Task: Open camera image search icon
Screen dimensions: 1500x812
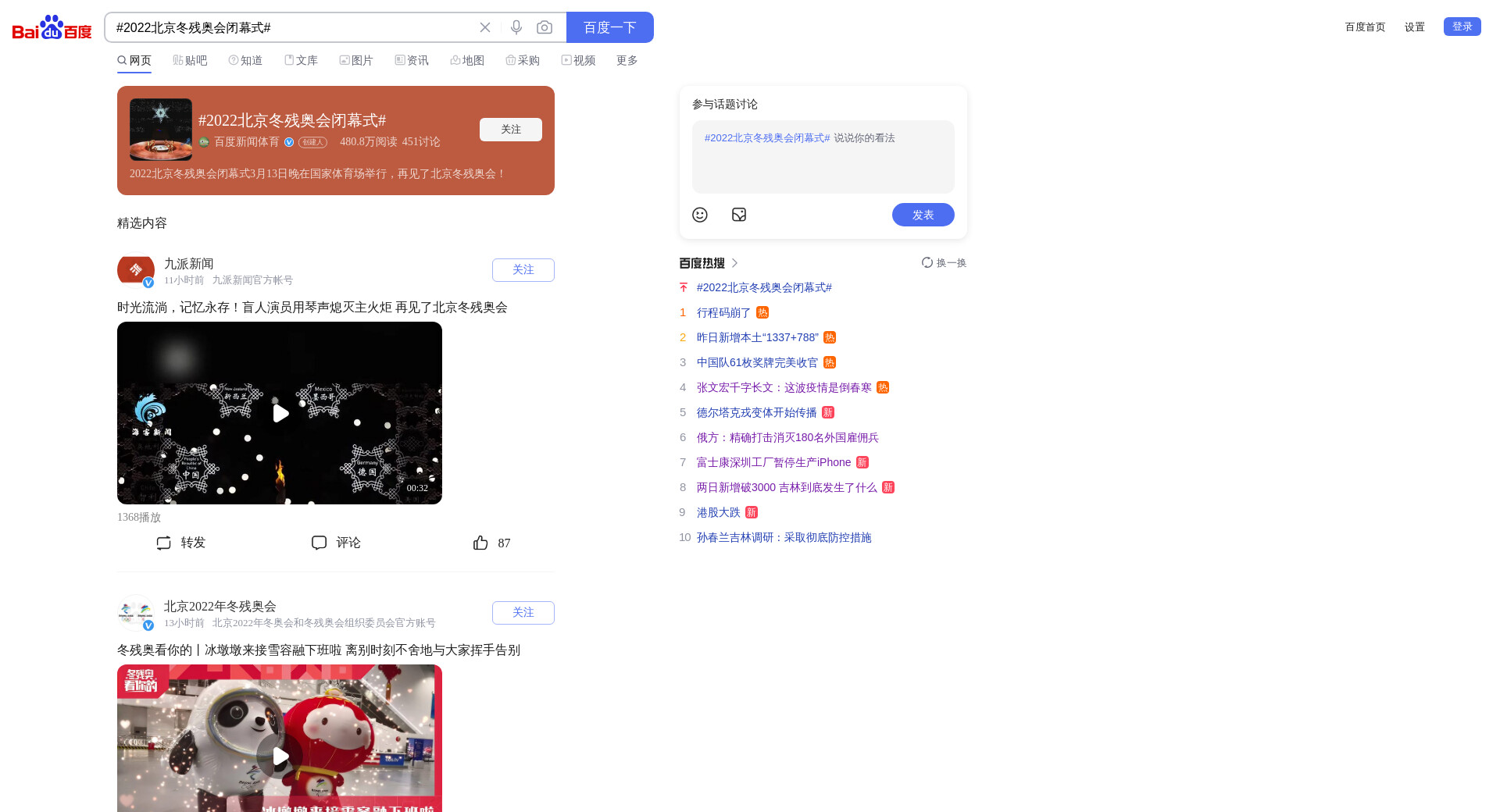Action: click(x=545, y=27)
